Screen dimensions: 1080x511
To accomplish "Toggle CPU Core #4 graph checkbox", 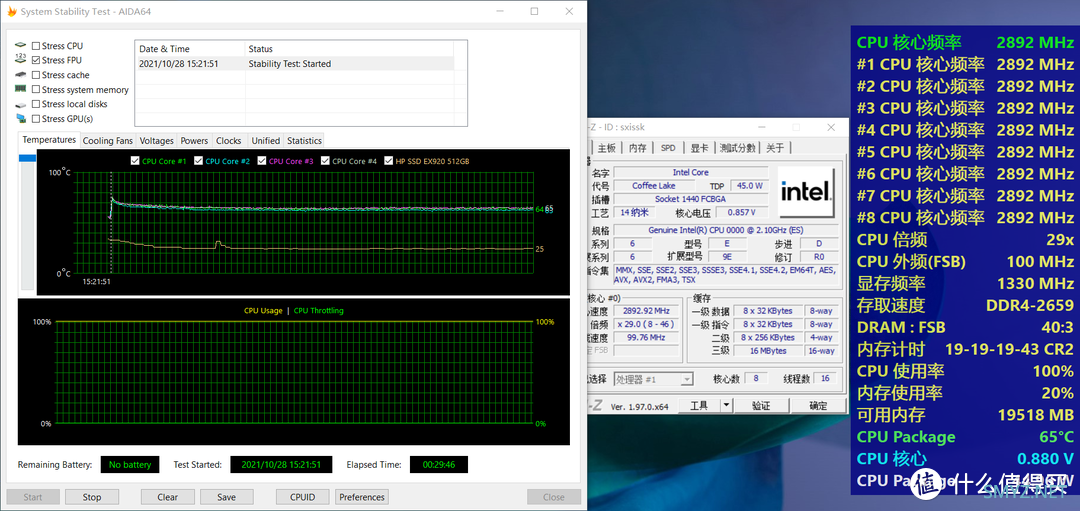I will (x=325, y=161).
